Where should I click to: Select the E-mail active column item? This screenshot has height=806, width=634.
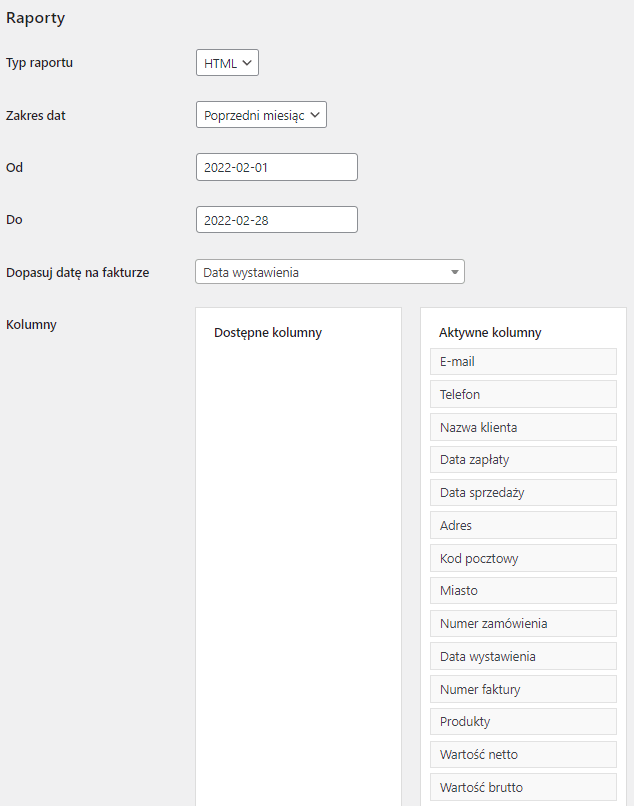(x=523, y=361)
